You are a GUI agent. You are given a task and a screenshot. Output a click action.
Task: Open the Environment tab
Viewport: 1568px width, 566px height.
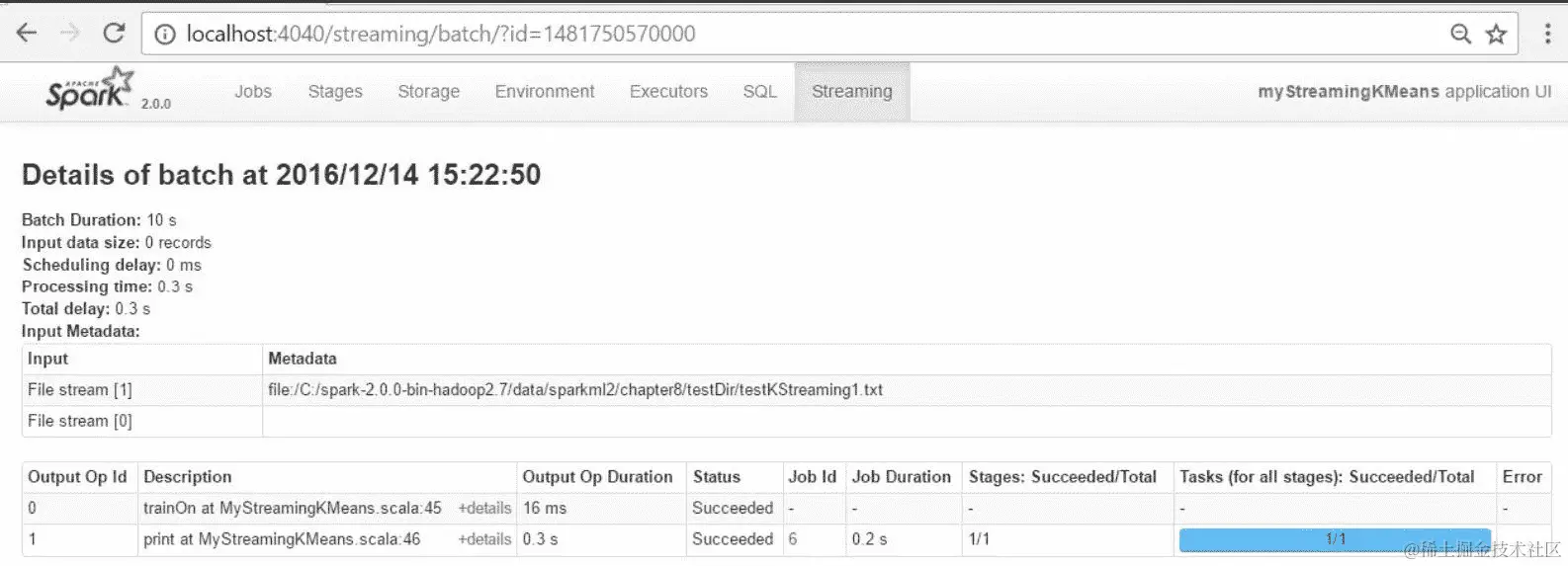[x=545, y=91]
